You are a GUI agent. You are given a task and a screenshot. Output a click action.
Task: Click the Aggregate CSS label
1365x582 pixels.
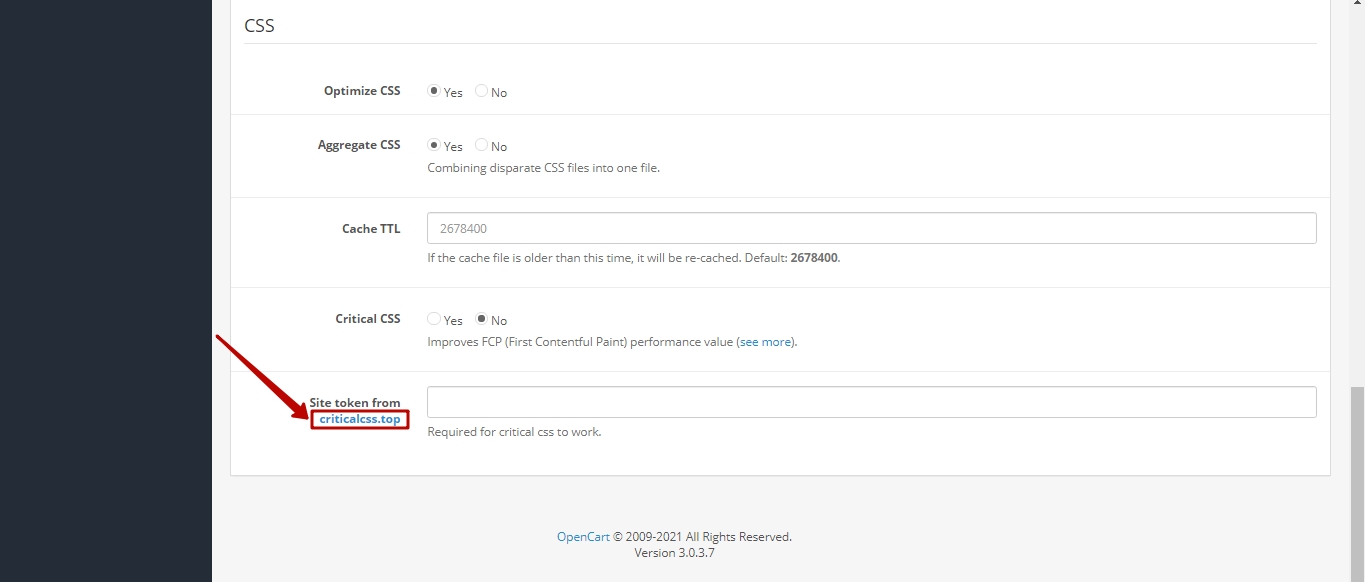359,145
